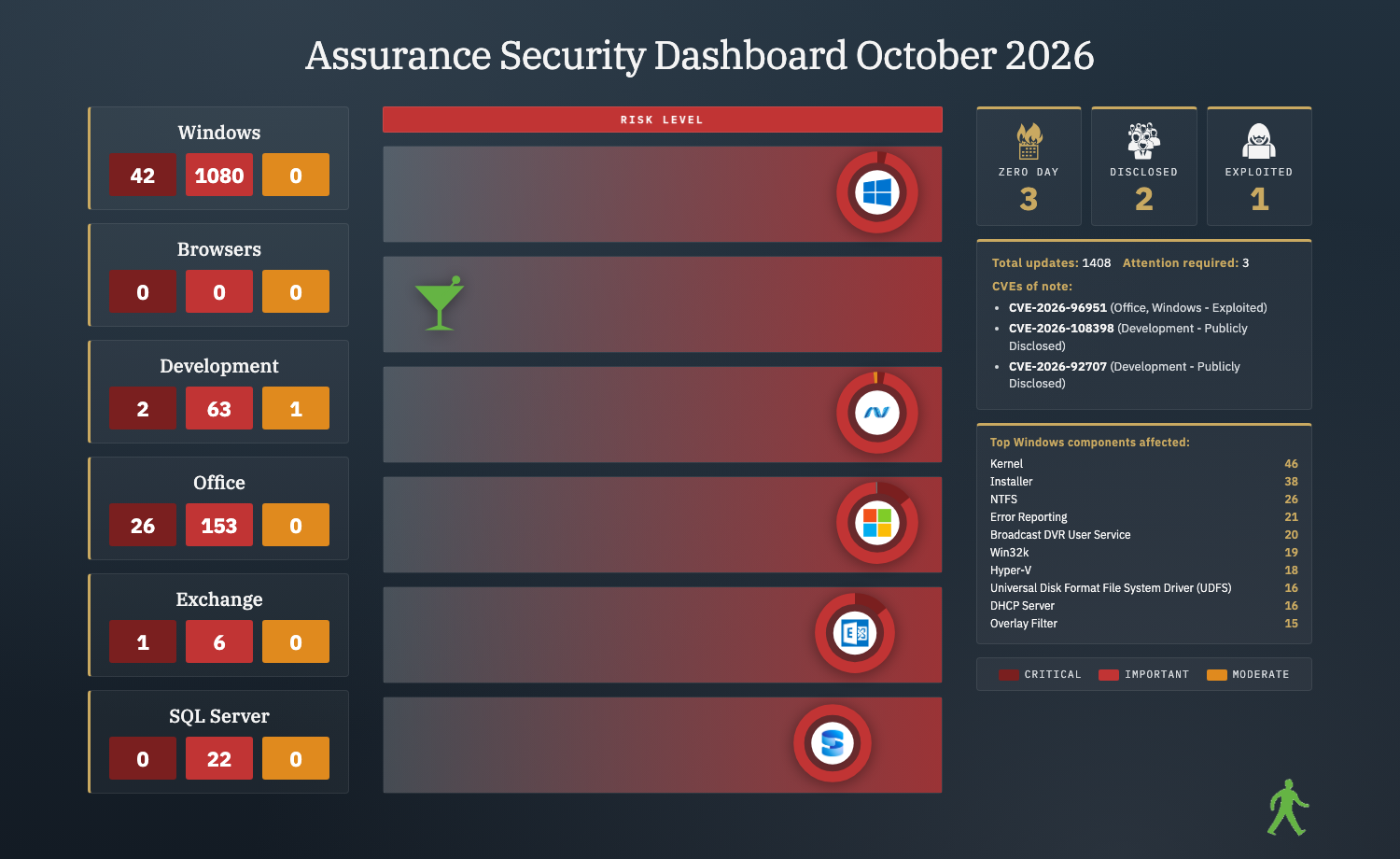Click CVE-2026-96951 entry
Viewport: 1400px width, 859px height.
1138,307
